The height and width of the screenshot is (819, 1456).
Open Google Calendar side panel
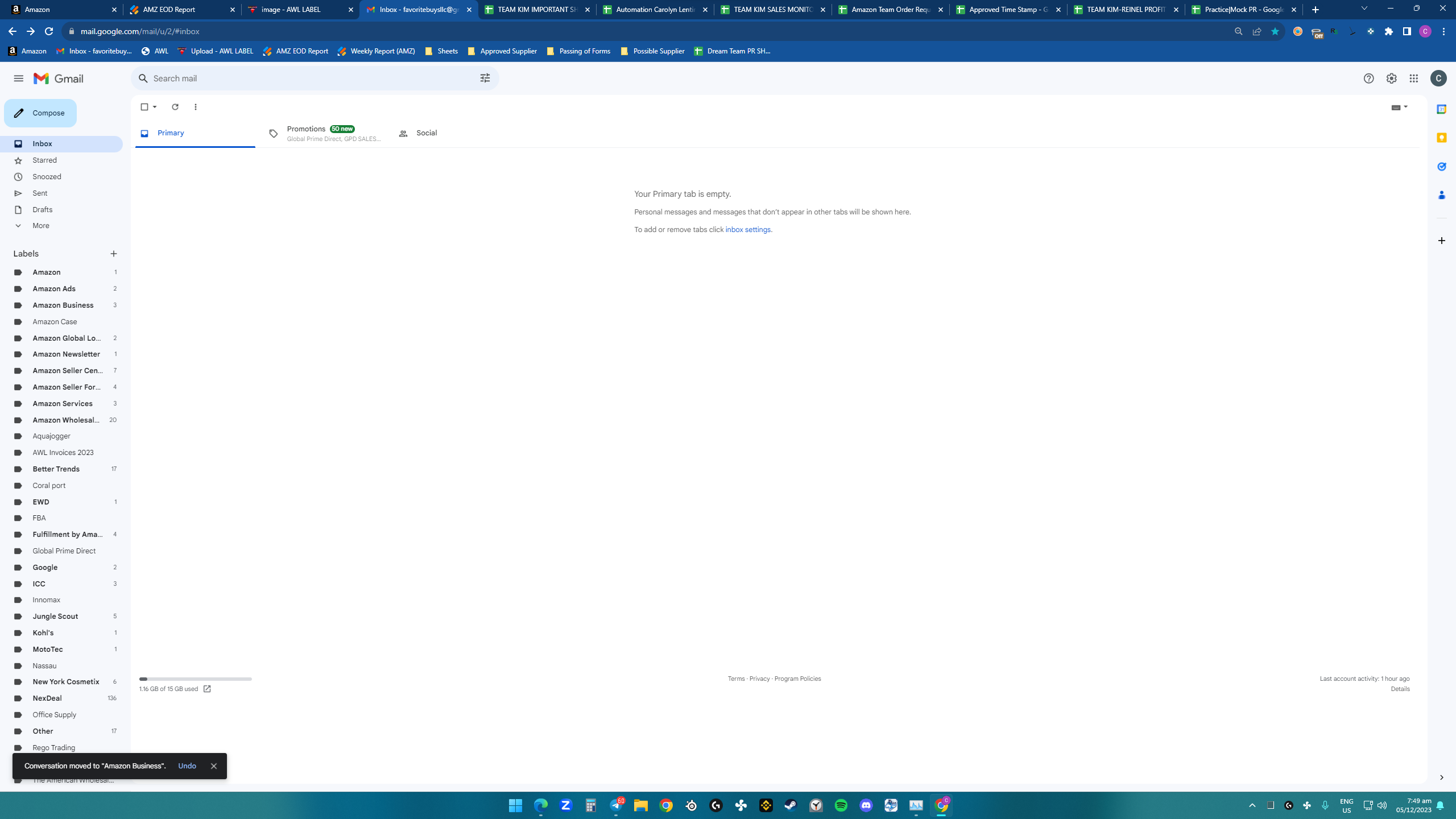(1441, 109)
